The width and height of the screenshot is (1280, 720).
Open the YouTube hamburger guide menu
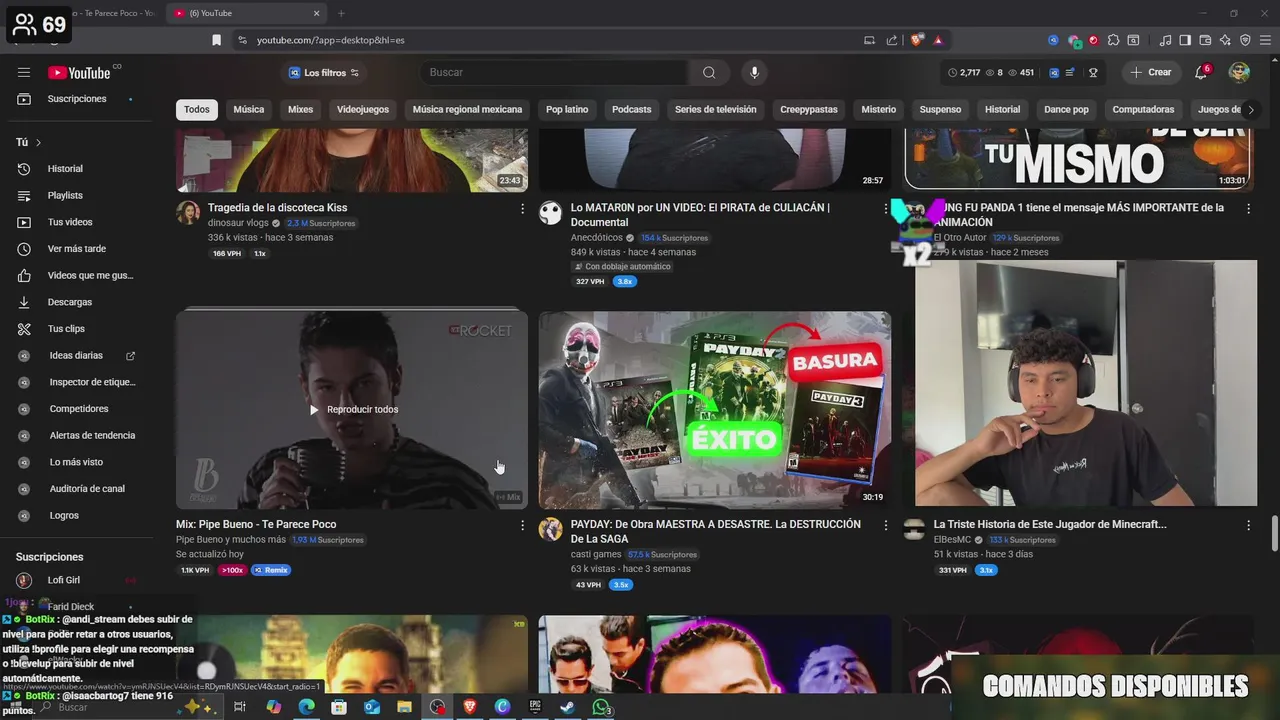click(24, 72)
